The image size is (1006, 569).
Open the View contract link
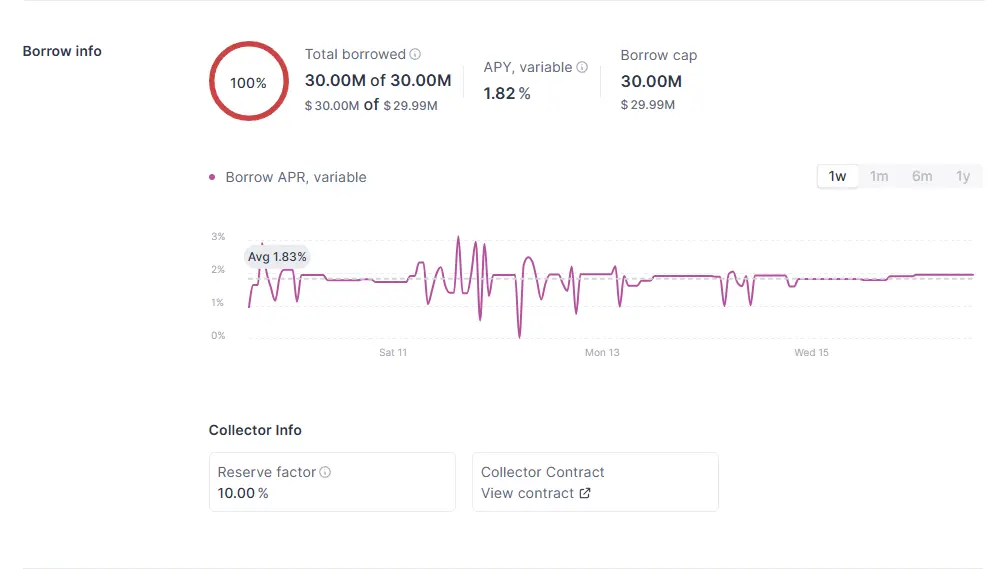click(x=527, y=493)
